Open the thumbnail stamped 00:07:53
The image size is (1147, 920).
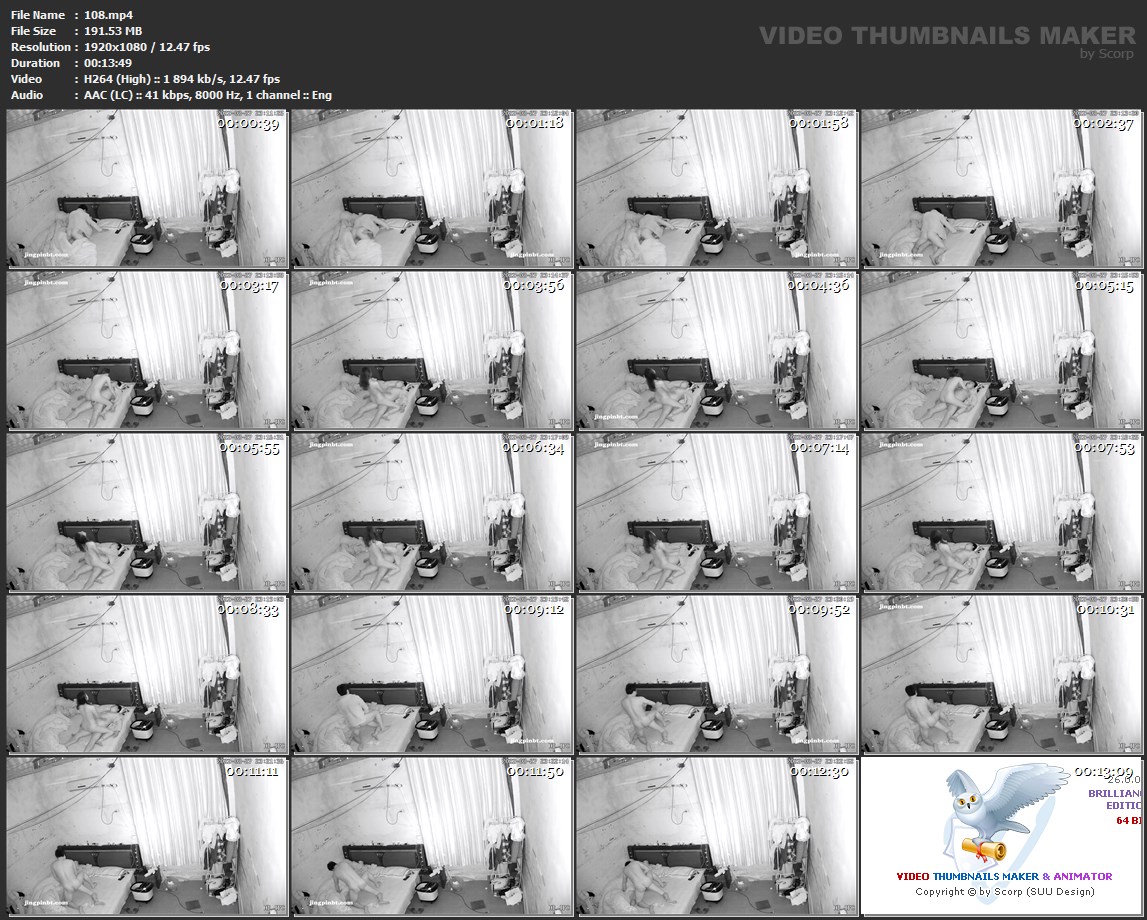pyautogui.click(x=1001, y=513)
